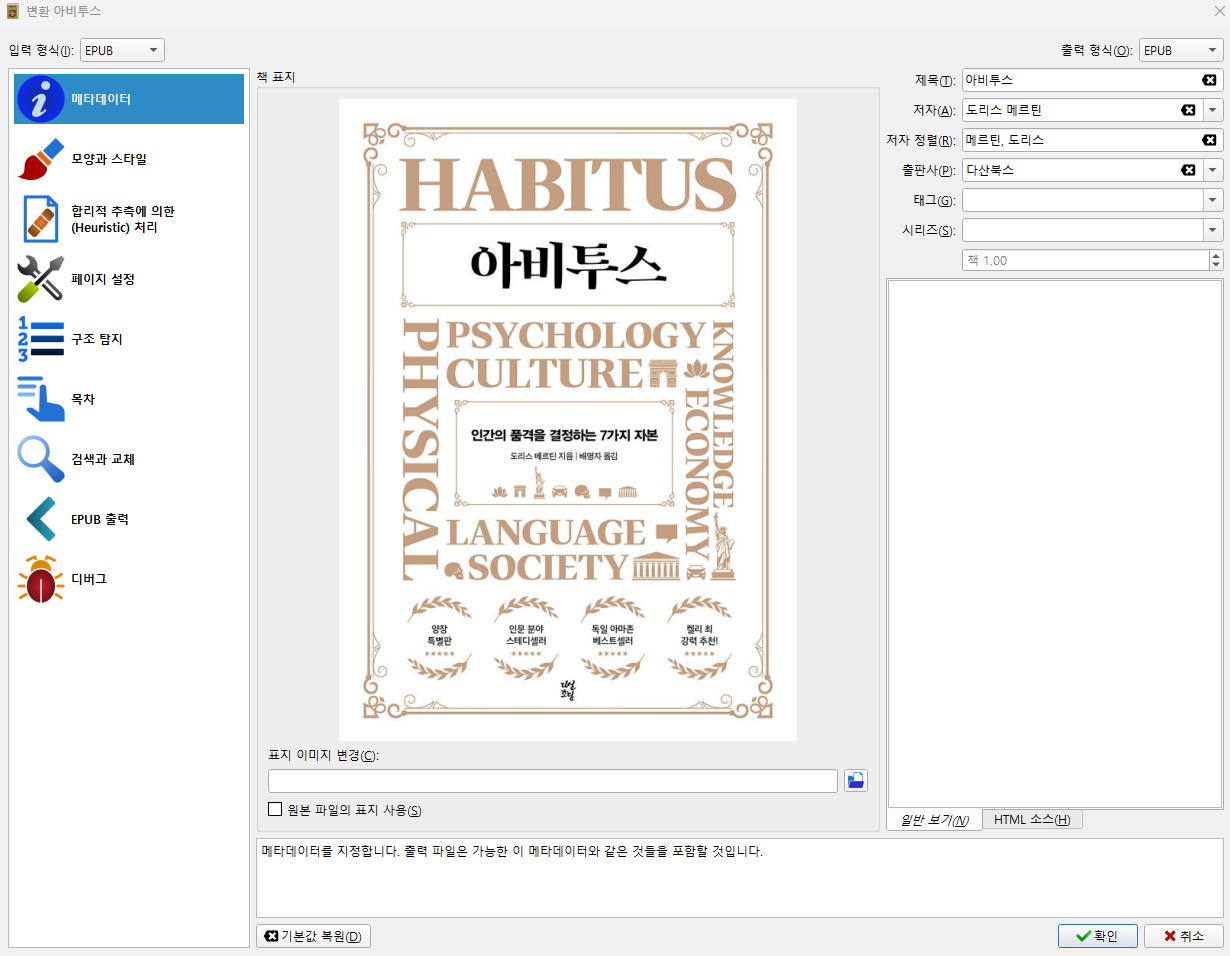
Task: Open 합리적 추측에 의한 (Heuristic) 처리 icon
Action: coord(42,219)
